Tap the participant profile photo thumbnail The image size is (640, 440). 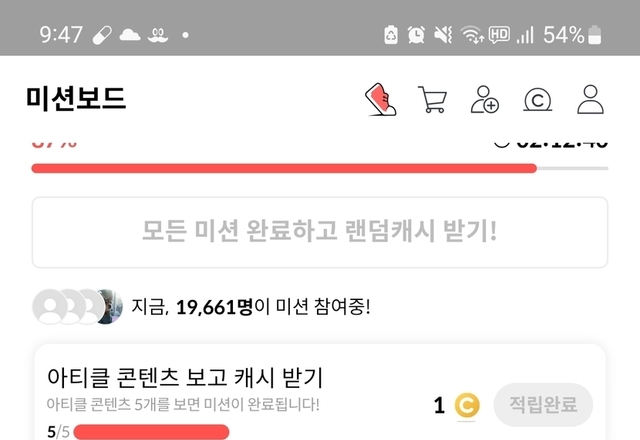pyautogui.click(x=109, y=307)
